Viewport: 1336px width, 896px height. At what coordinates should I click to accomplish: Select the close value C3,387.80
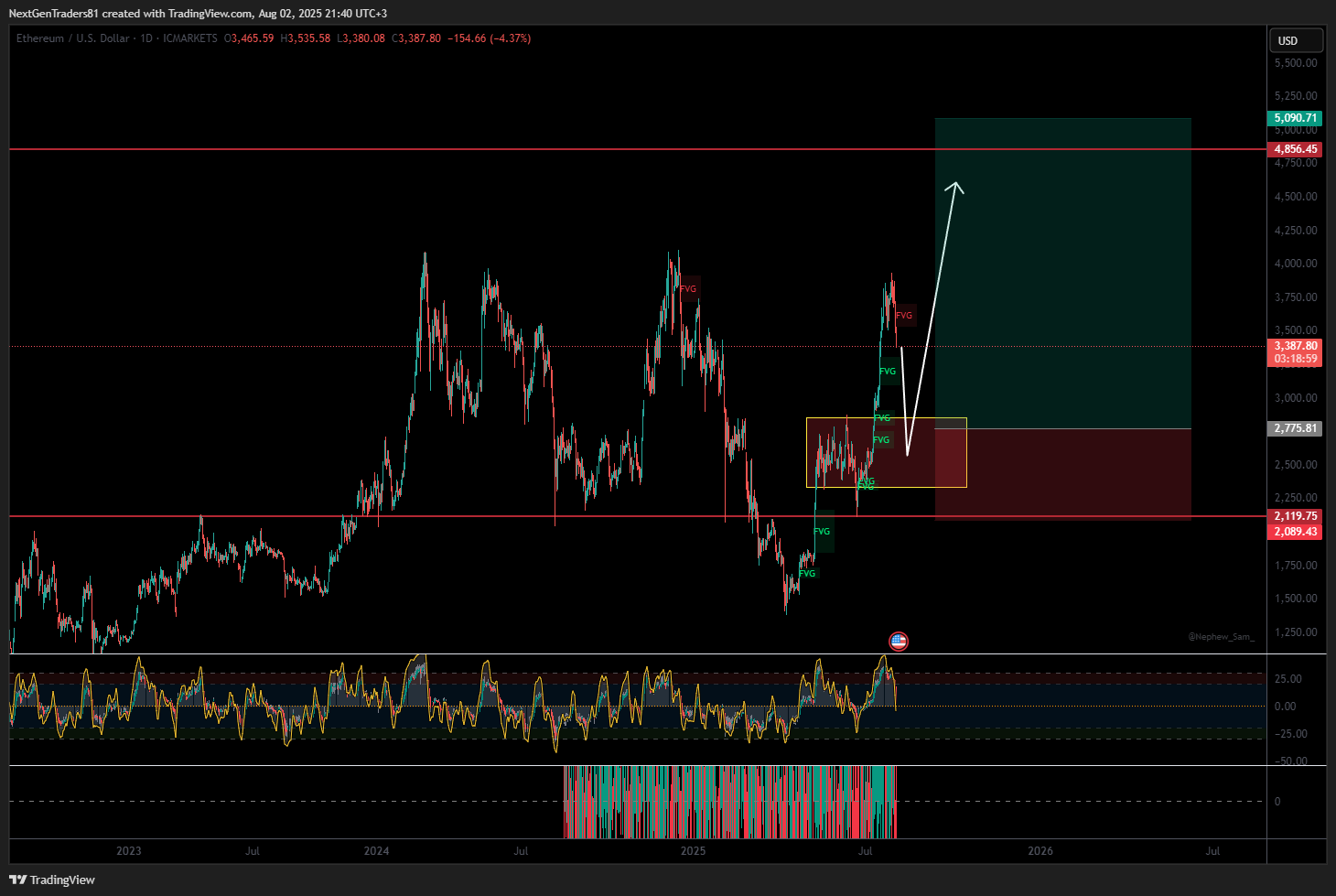click(416, 38)
